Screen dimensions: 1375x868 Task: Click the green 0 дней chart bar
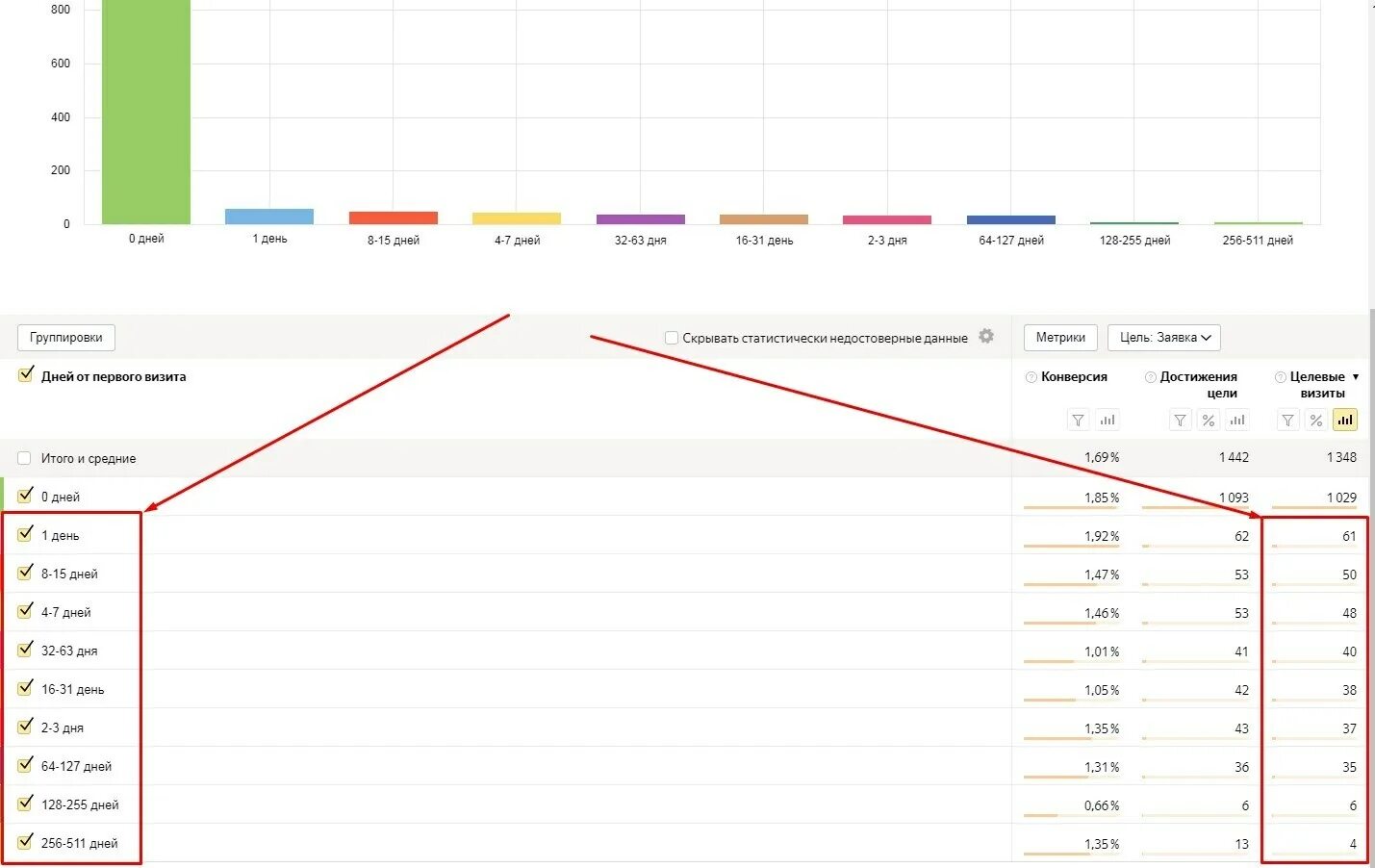(146, 112)
